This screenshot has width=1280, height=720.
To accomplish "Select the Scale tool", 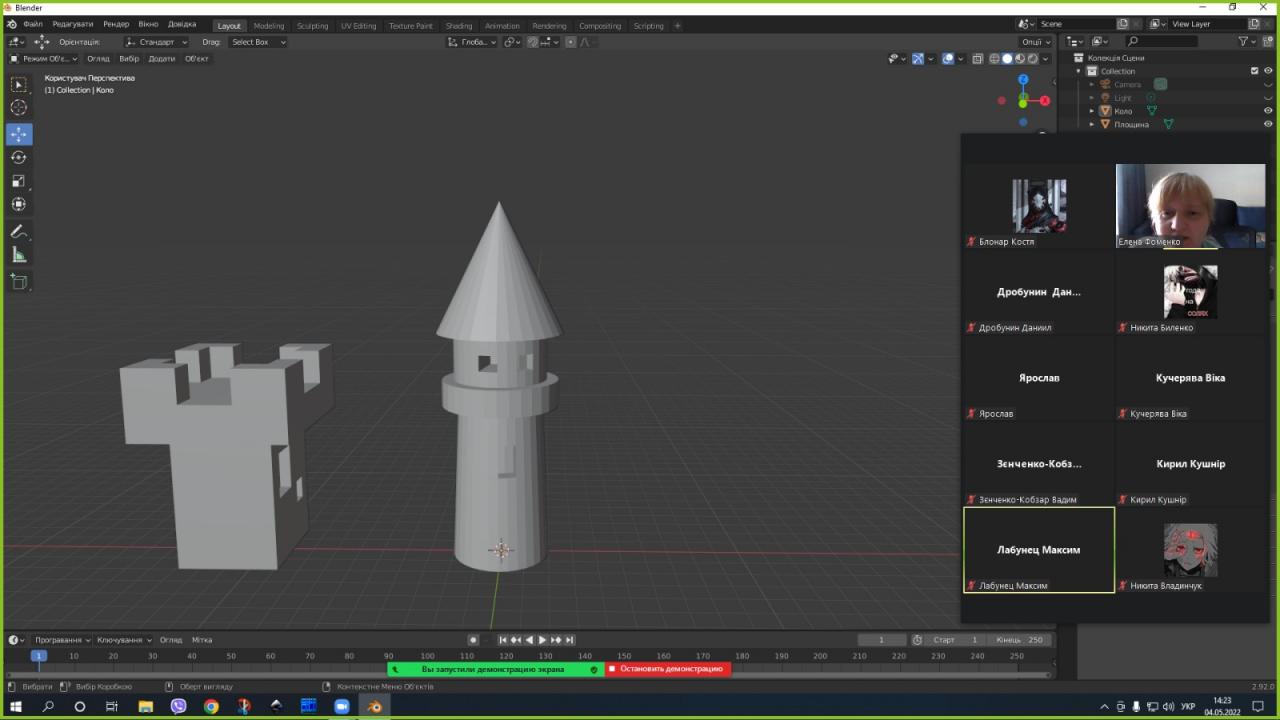I will click(x=19, y=181).
